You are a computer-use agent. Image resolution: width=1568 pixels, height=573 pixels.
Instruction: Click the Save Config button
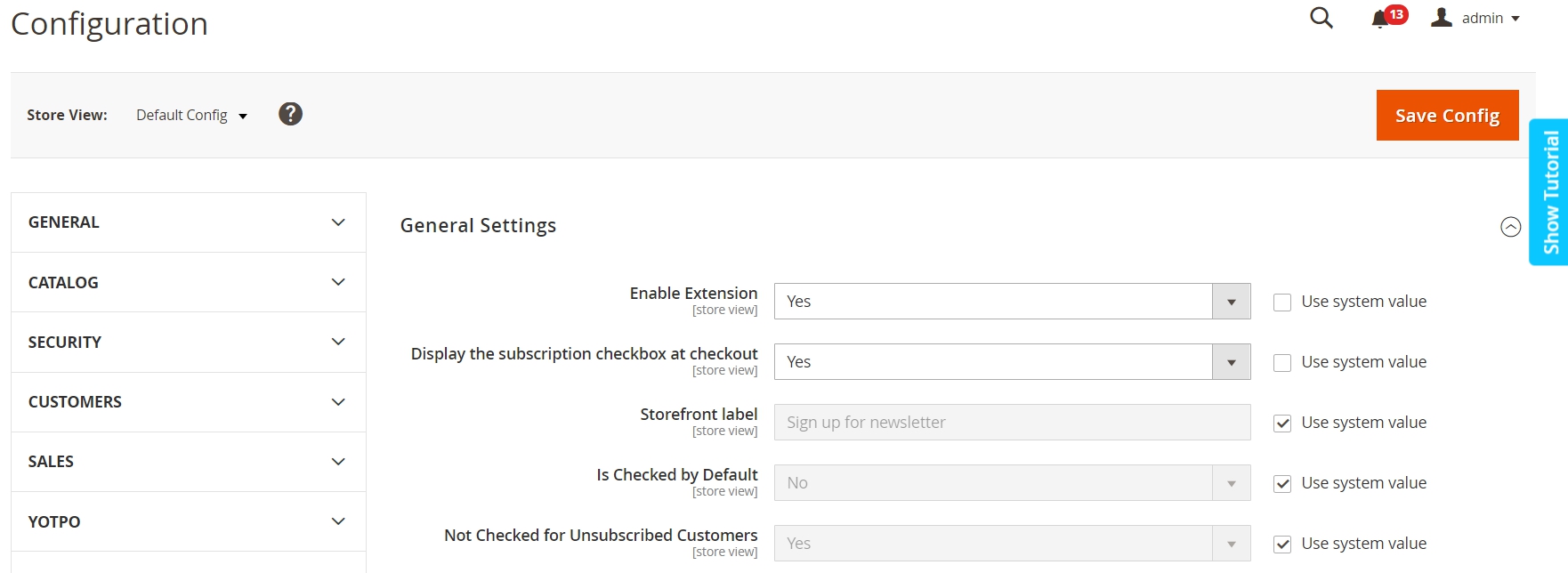[x=1447, y=115]
